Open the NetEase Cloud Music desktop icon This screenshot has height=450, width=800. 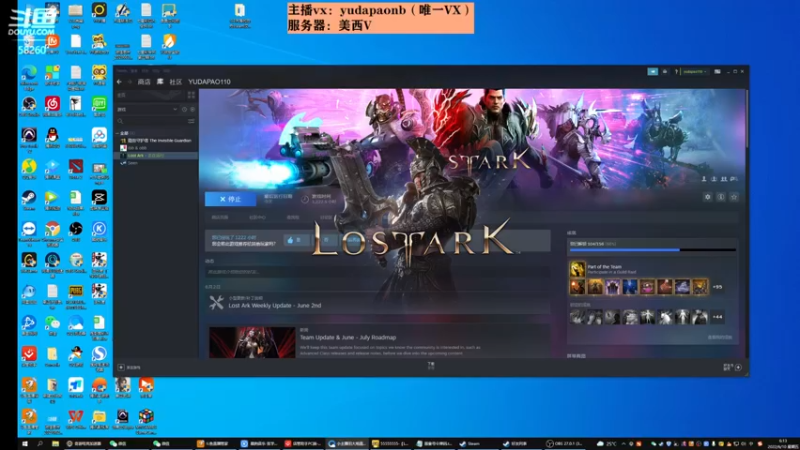(52, 107)
